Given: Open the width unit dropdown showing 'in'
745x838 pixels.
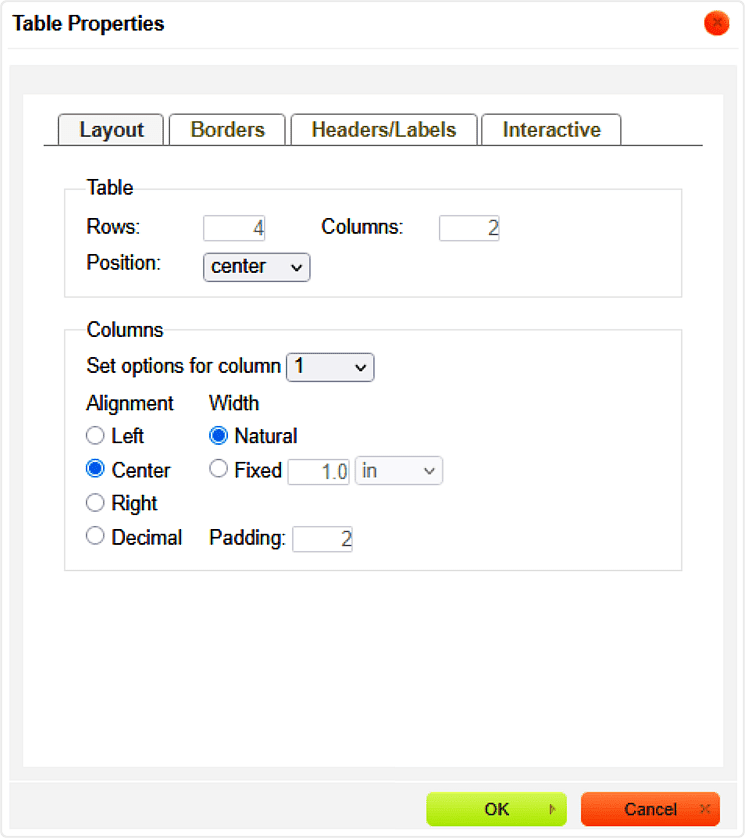Looking at the screenshot, I should tap(399, 471).
